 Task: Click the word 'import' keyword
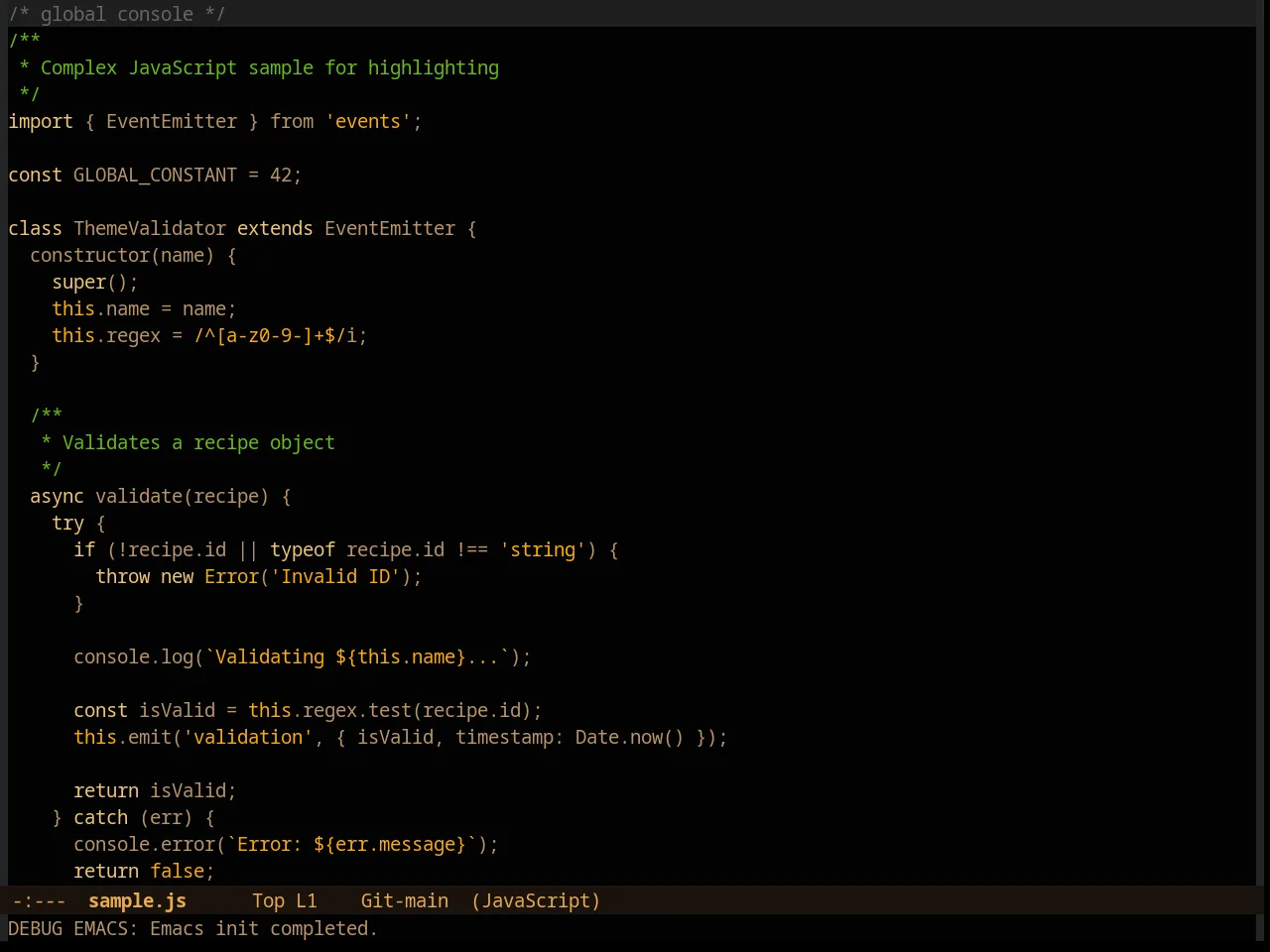click(x=41, y=121)
